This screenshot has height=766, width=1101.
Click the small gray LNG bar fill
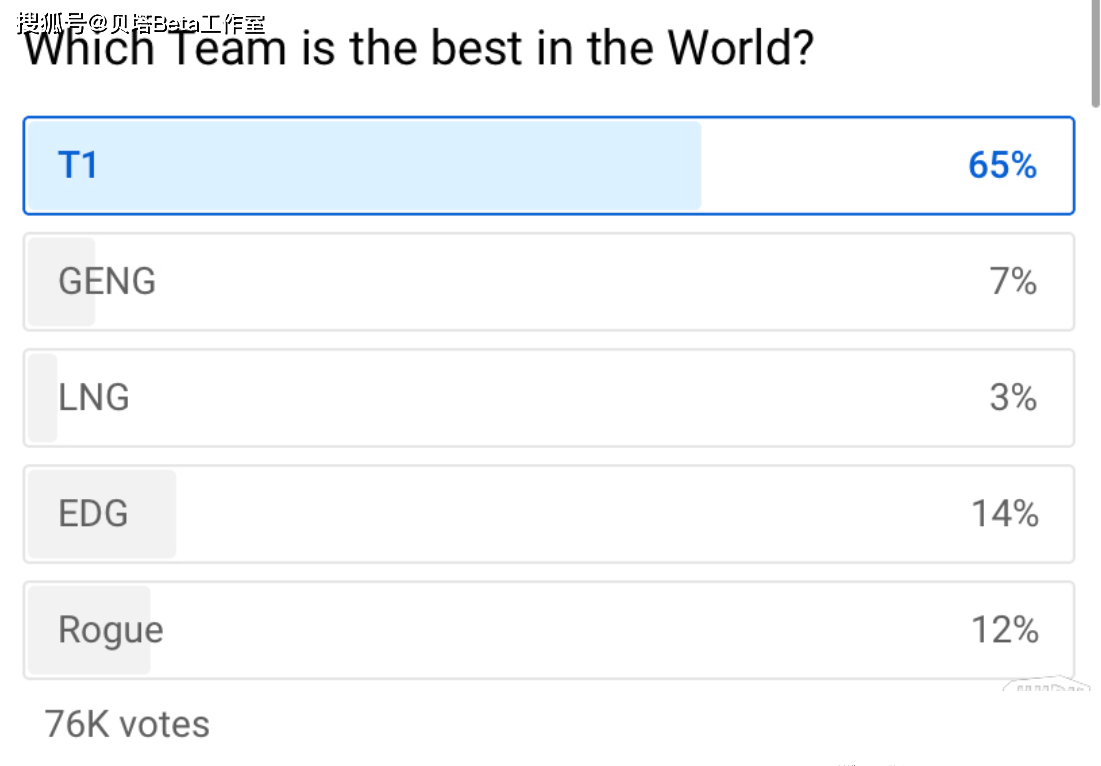pyautogui.click(x=43, y=397)
